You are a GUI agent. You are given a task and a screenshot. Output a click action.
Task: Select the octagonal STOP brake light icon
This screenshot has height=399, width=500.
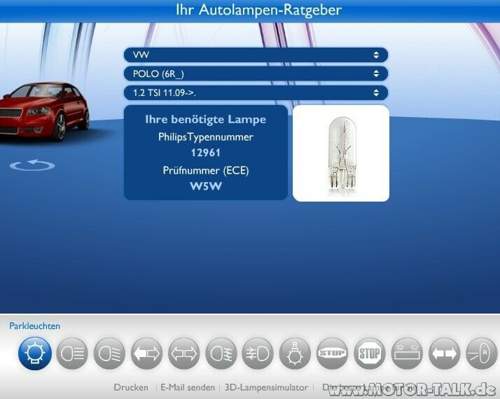pyautogui.click(x=369, y=353)
